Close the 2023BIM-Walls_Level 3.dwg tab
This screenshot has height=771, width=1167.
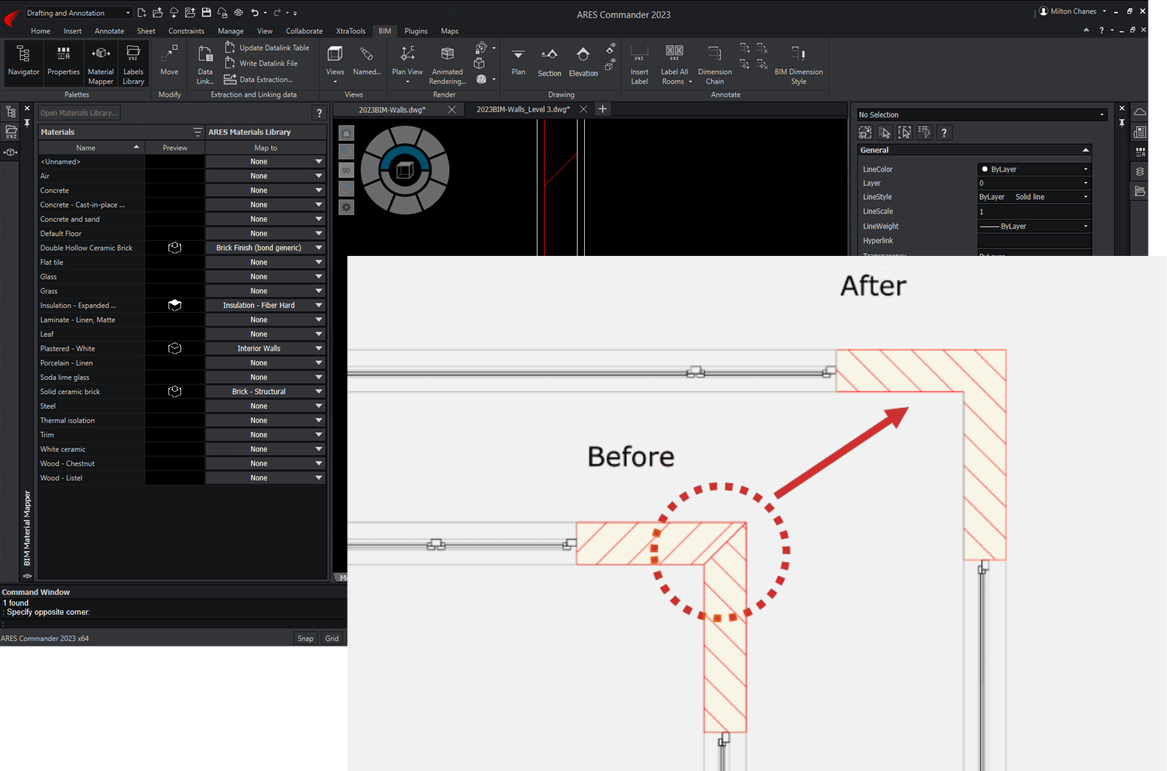pyautogui.click(x=584, y=109)
